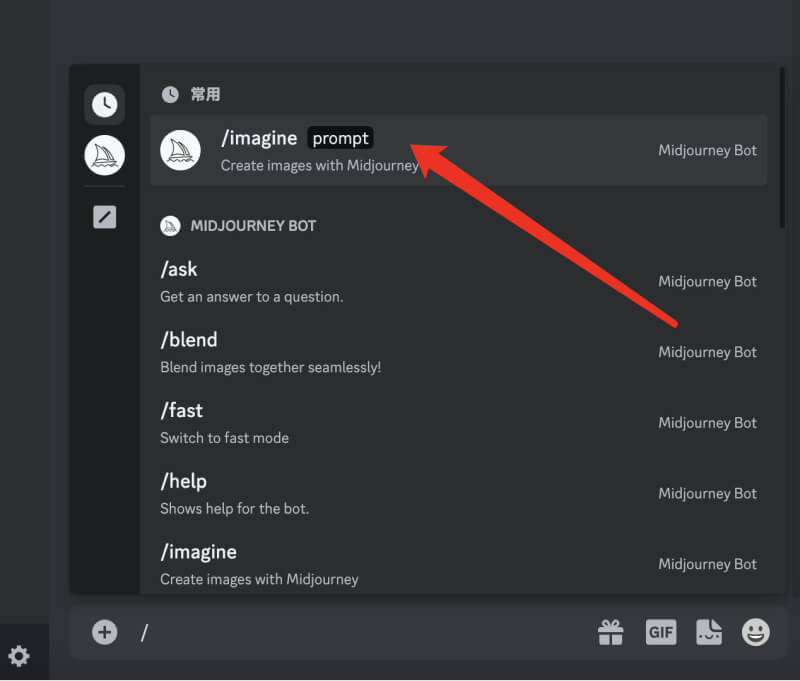The height and width of the screenshot is (681, 800).
Task: Click Midjourney Bot label on /help row
Action: pos(708,493)
